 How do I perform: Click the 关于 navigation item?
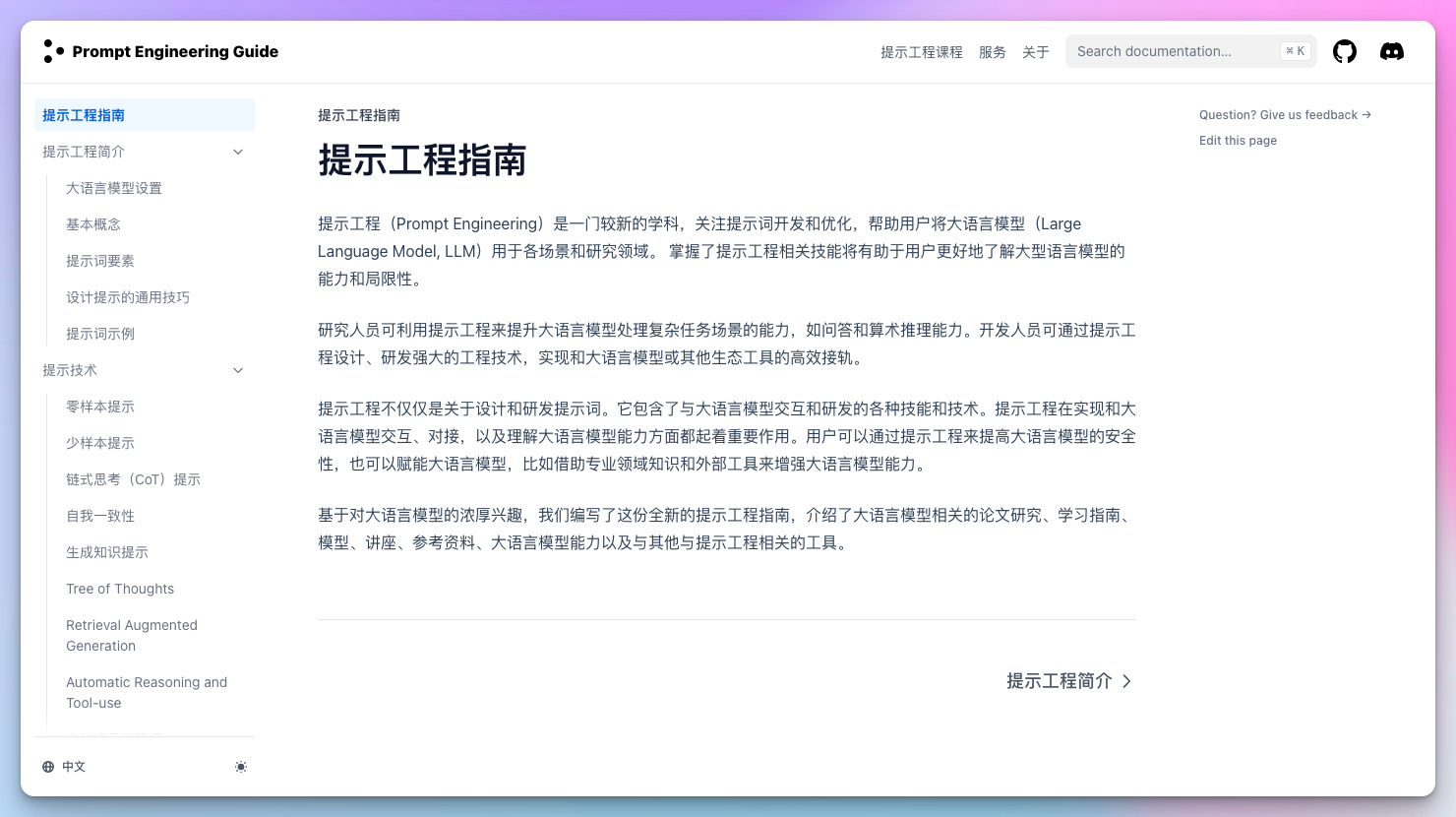tap(1036, 52)
